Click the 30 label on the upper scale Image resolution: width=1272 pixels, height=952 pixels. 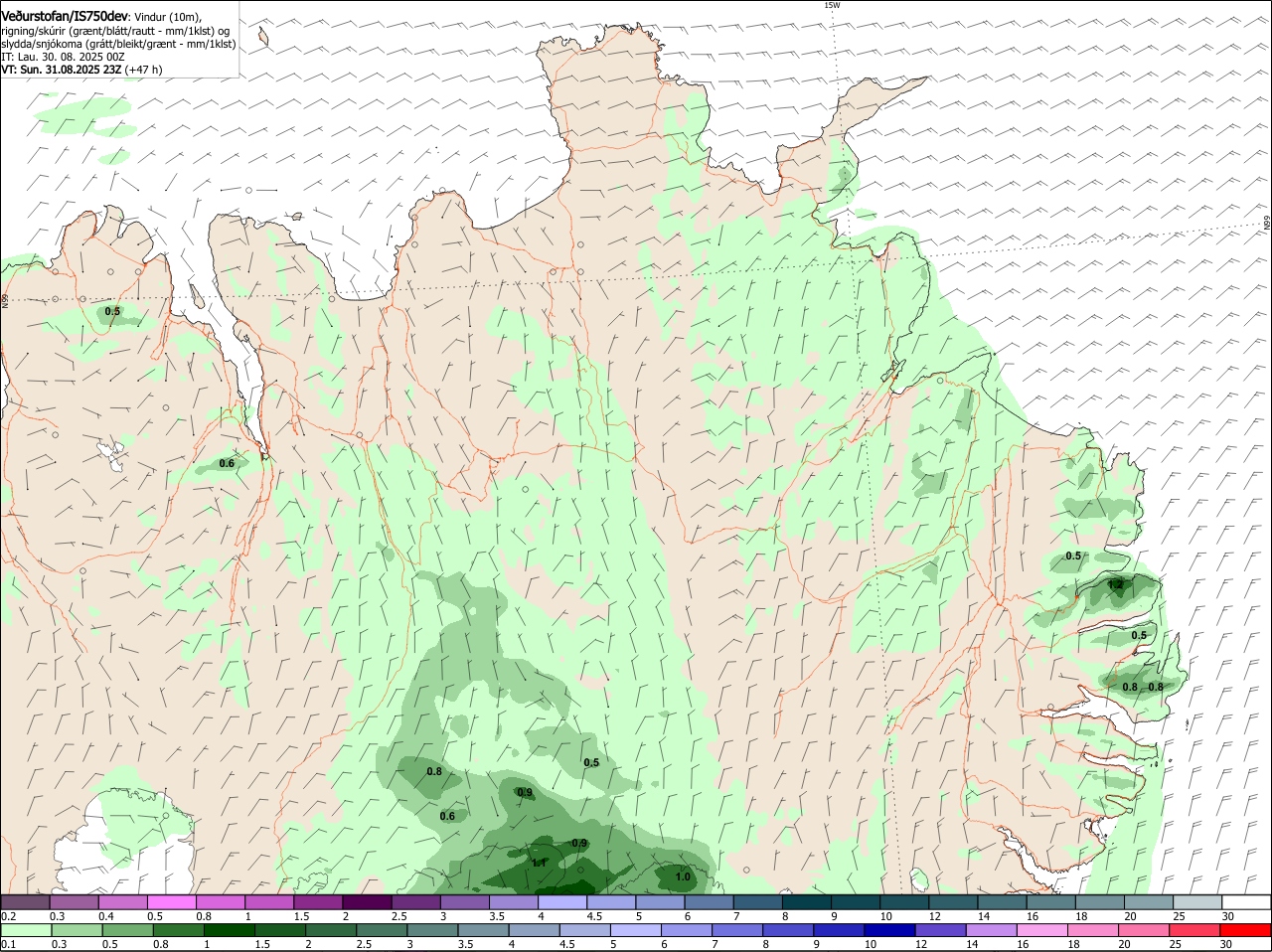click(1228, 916)
